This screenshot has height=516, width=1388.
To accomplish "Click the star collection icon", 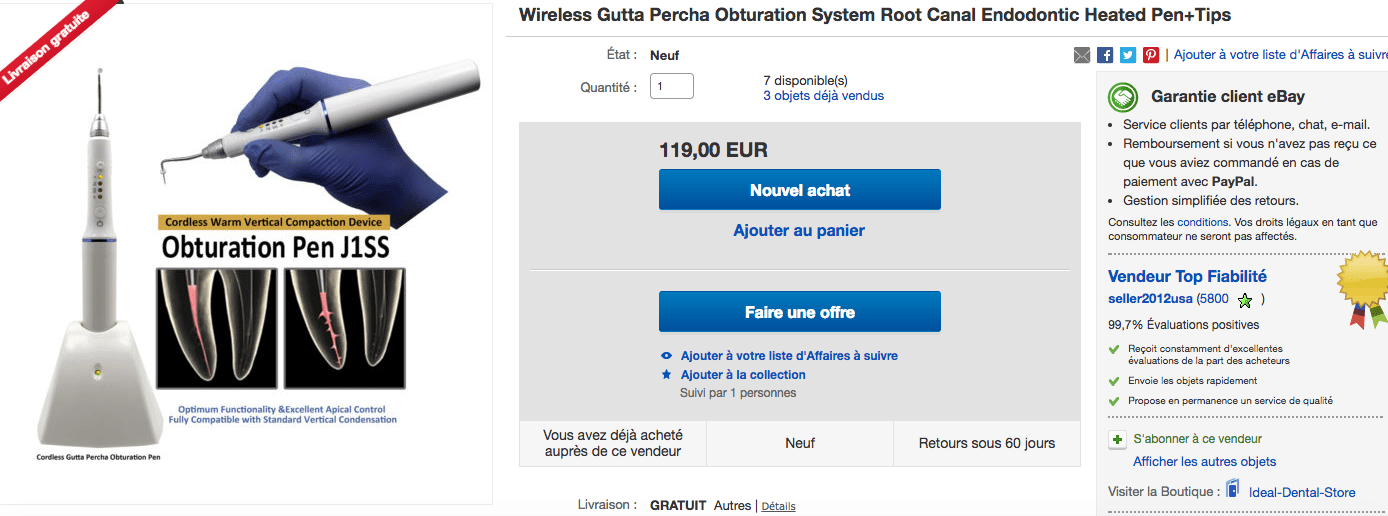I will point(667,375).
